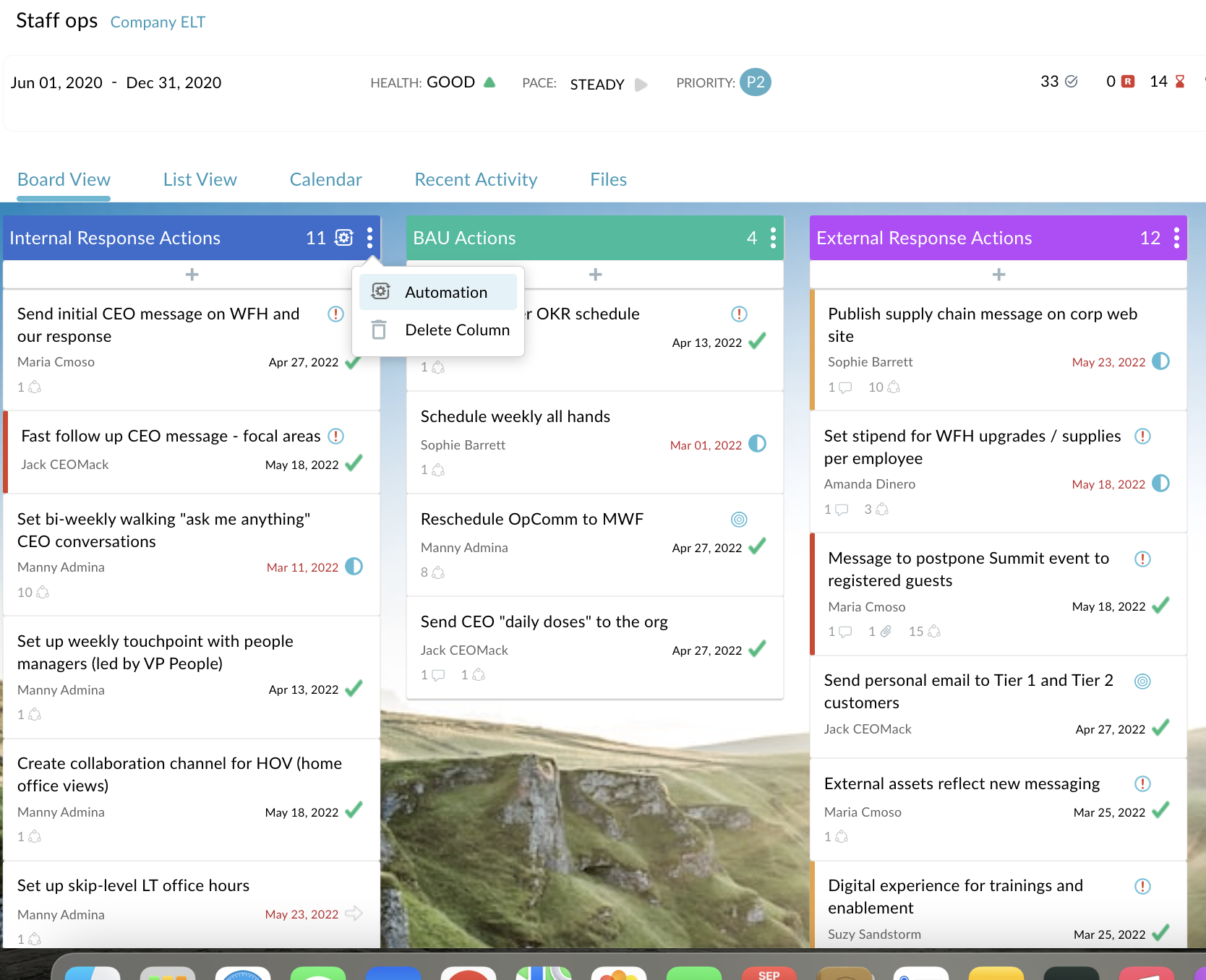Click priority alert icon on Digital experience for trainings card

[x=1142, y=886]
